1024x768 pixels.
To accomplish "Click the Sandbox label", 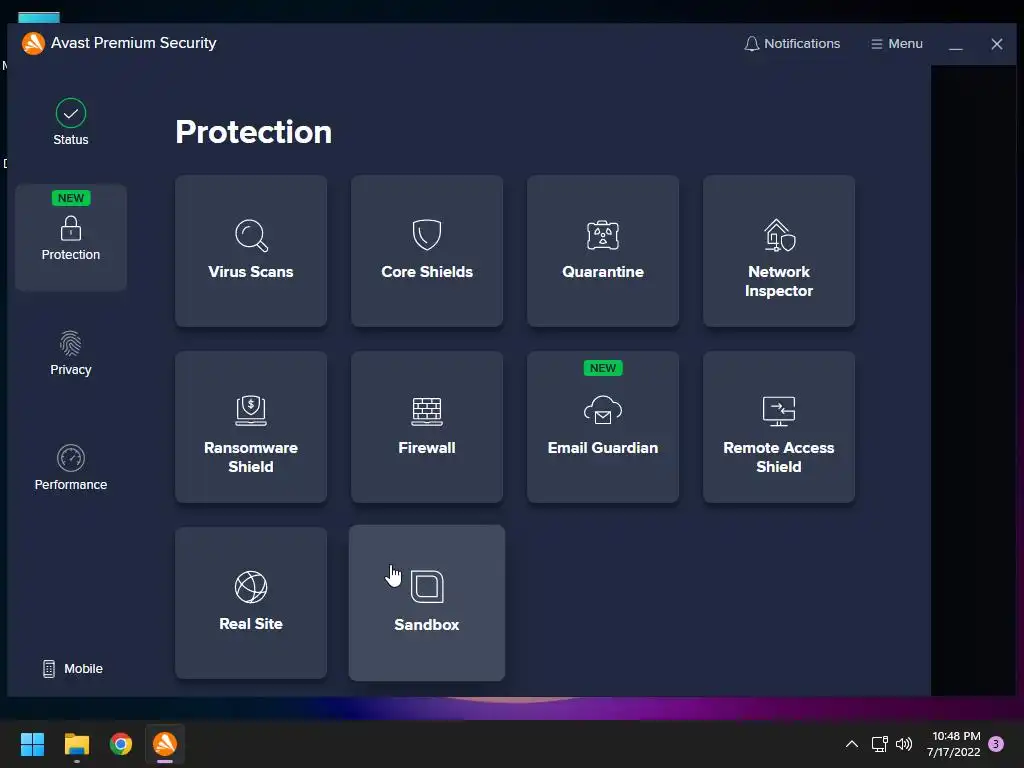I will coord(427,625).
